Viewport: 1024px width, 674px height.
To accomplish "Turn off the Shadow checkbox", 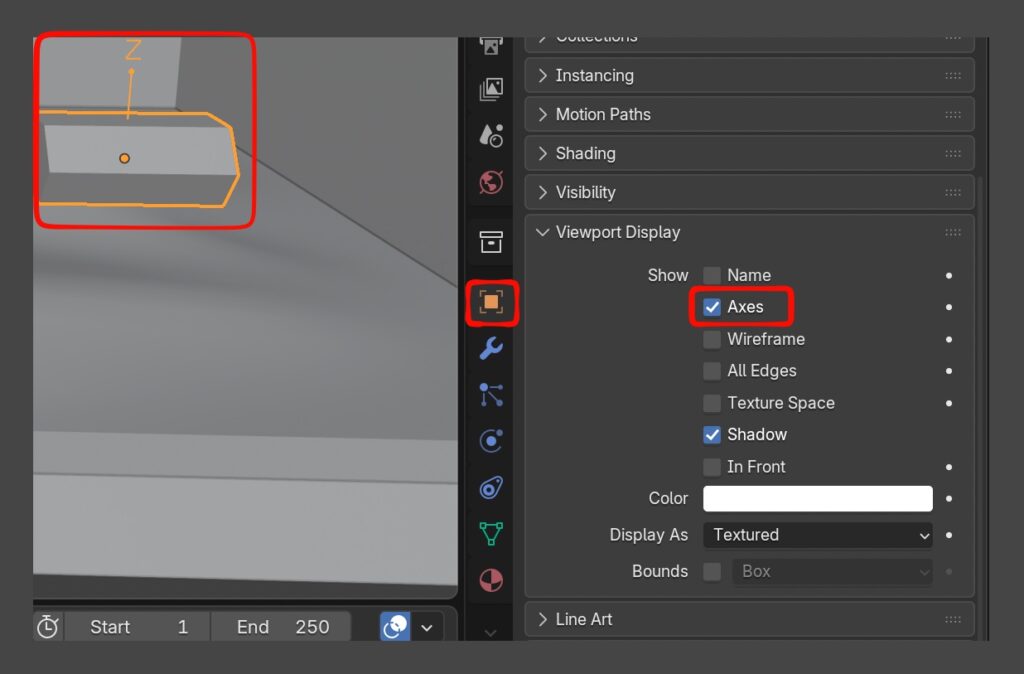I will tap(712, 435).
